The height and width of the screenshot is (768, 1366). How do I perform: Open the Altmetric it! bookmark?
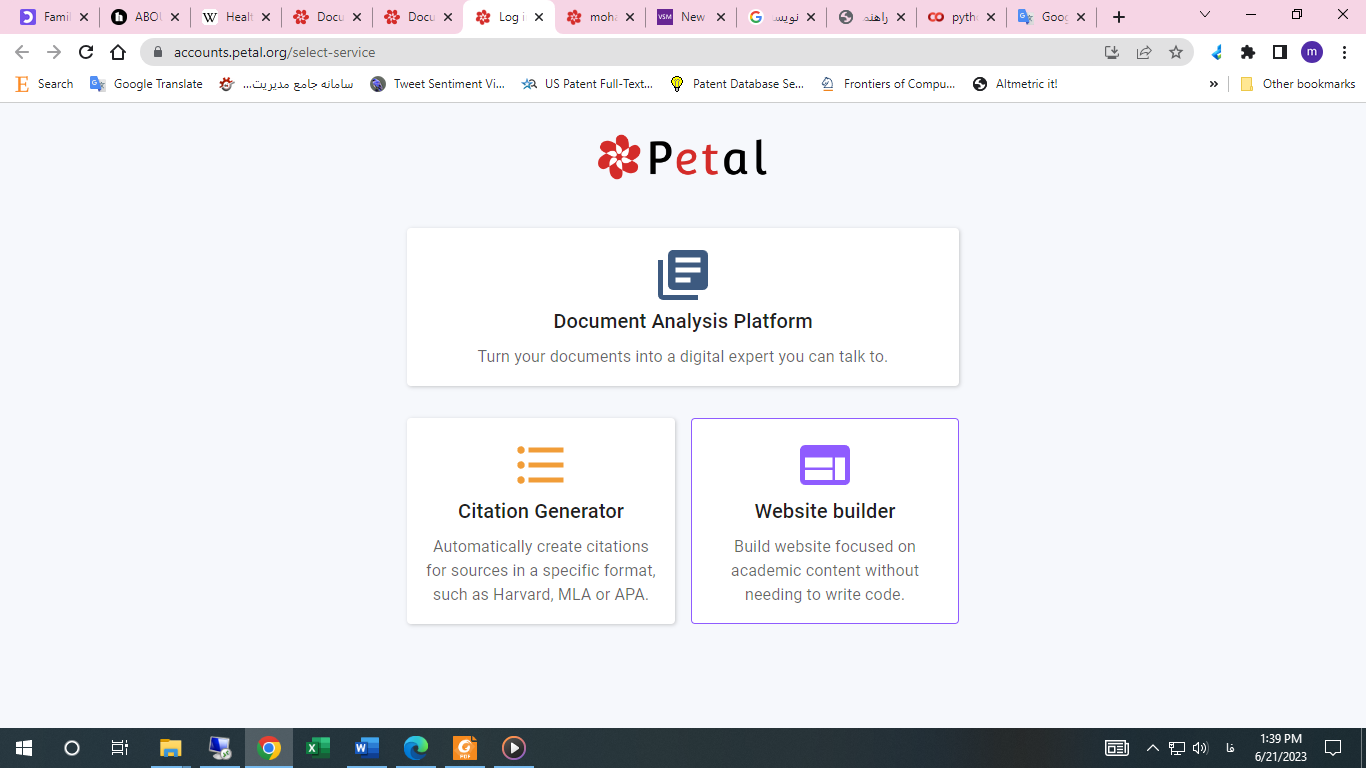[x=1015, y=84]
